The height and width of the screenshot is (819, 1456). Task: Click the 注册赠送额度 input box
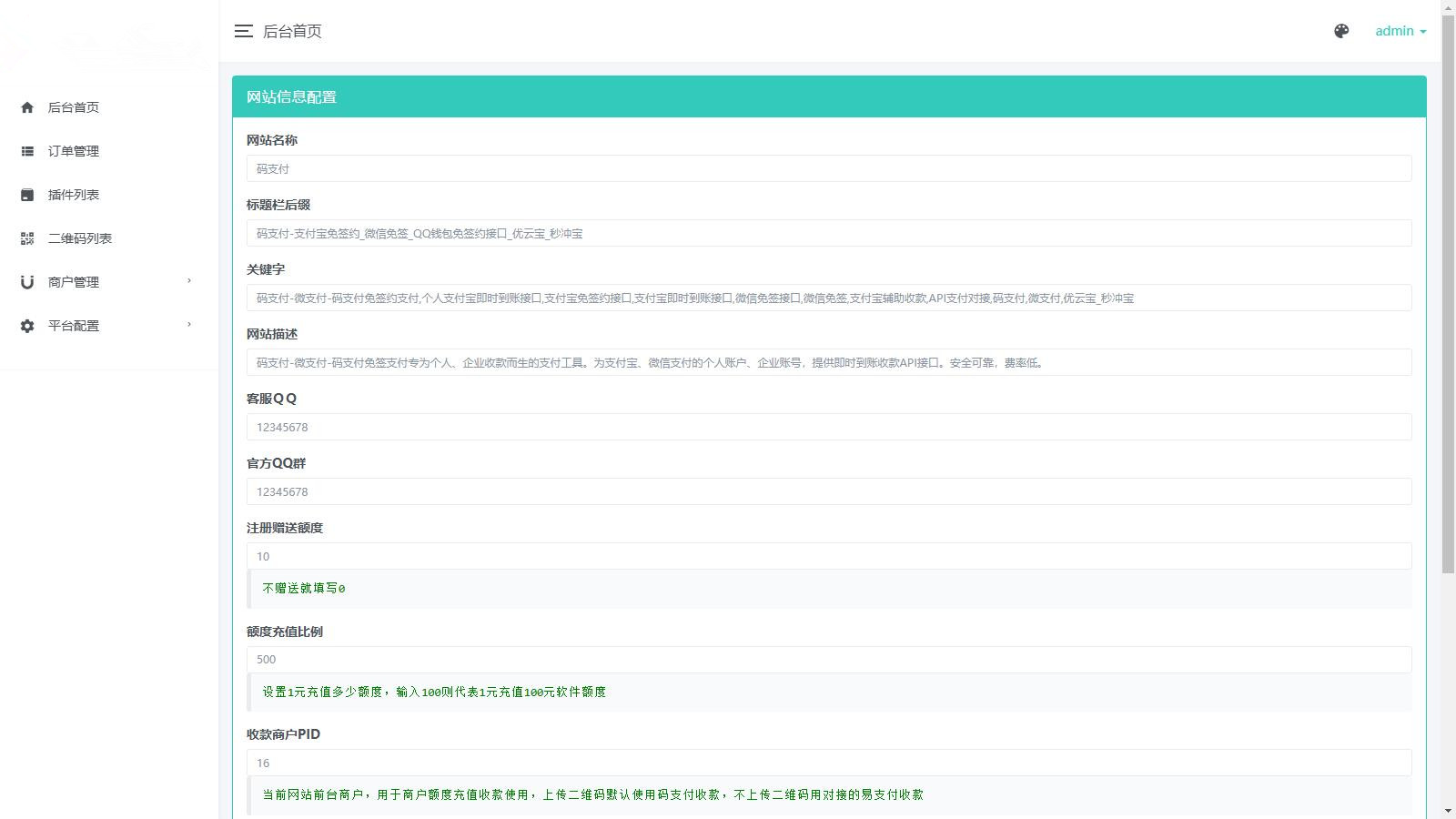pyautogui.click(x=828, y=556)
